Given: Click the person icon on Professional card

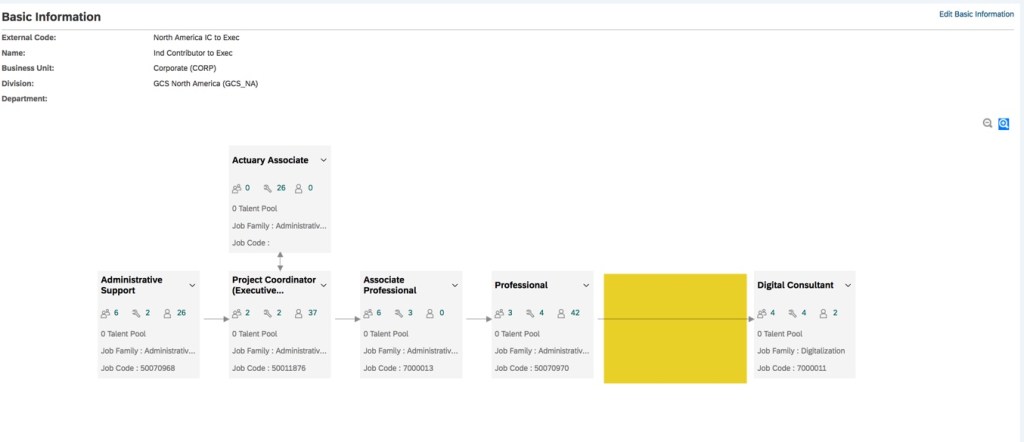Looking at the screenshot, I should [x=562, y=313].
